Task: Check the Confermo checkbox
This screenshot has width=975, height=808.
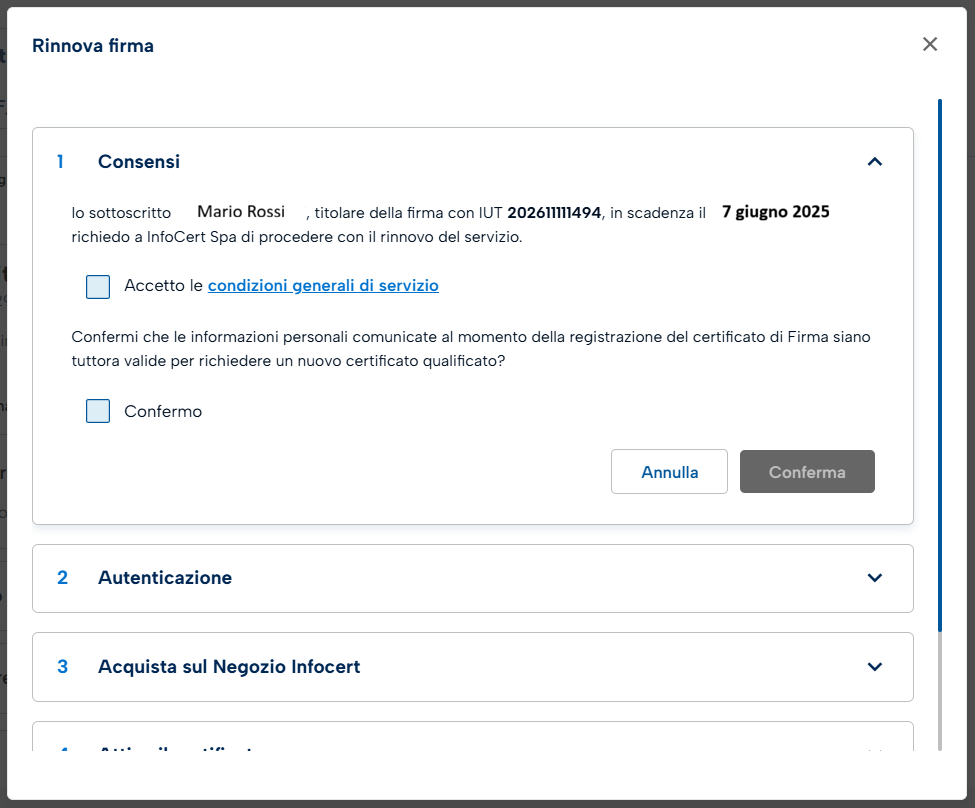Action: tap(98, 411)
